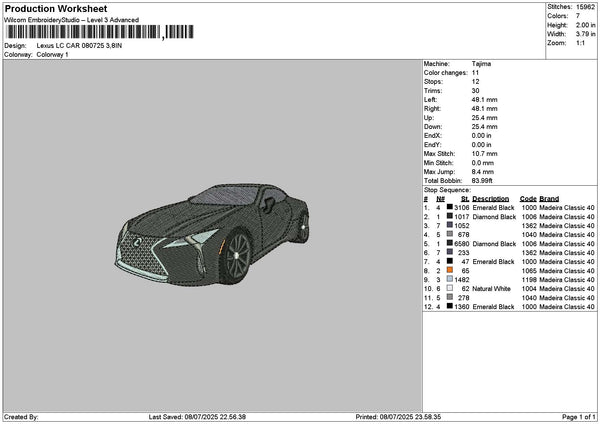Click the Right value 48.1 mm
600x424 pixels.
(x=484, y=109)
